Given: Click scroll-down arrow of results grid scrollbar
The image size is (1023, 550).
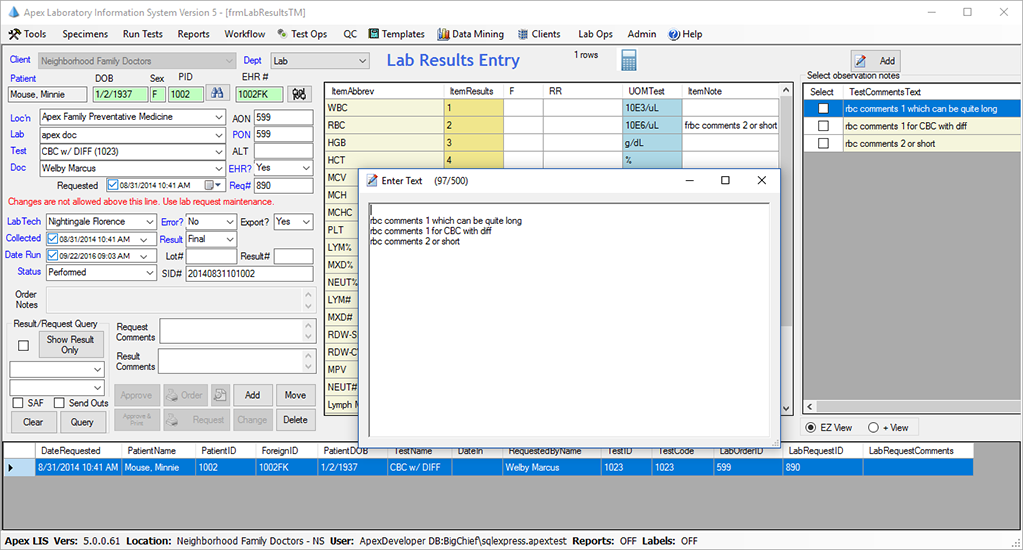Looking at the screenshot, I should (x=786, y=407).
